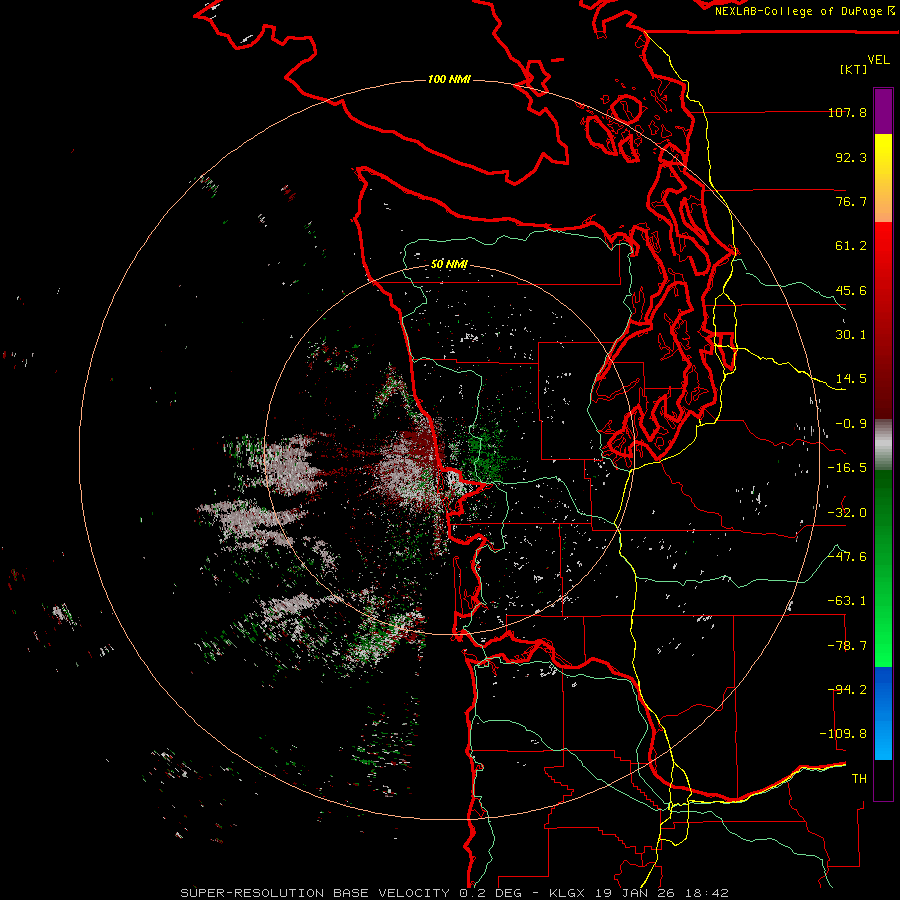Click the TH threshold label in legend

[859, 779]
